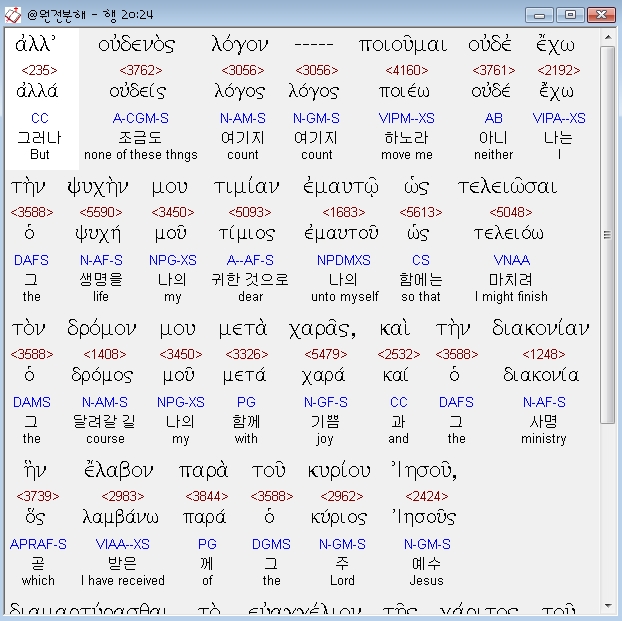This screenshot has height=621, width=622.
Task: Click the Greek word κυρίου
Action: (339, 471)
